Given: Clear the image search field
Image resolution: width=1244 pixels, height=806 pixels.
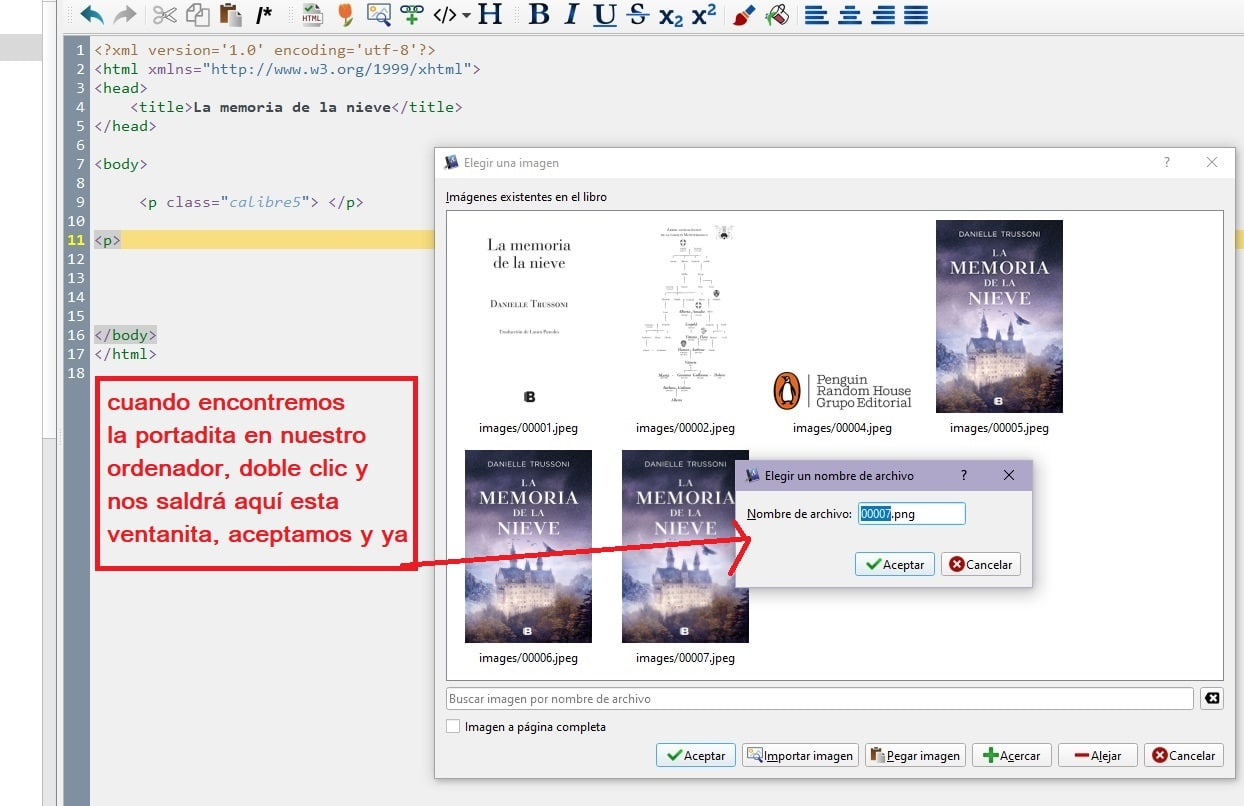Looking at the screenshot, I should click(1212, 699).
